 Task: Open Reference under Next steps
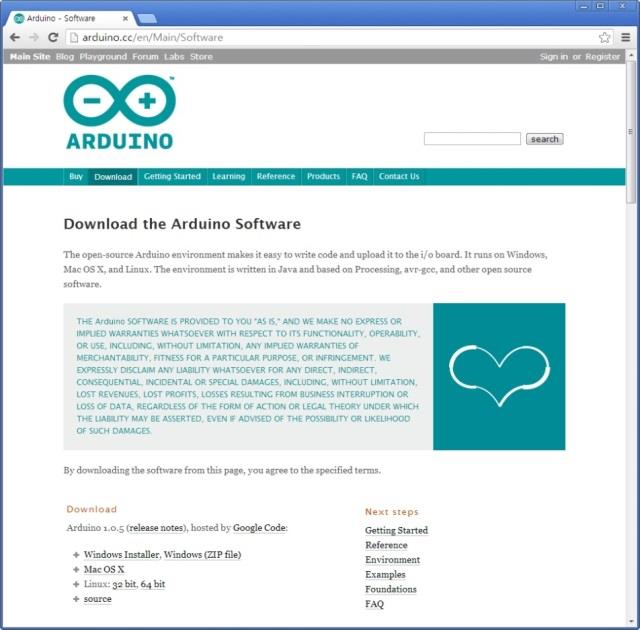click(x=386, y=545)
